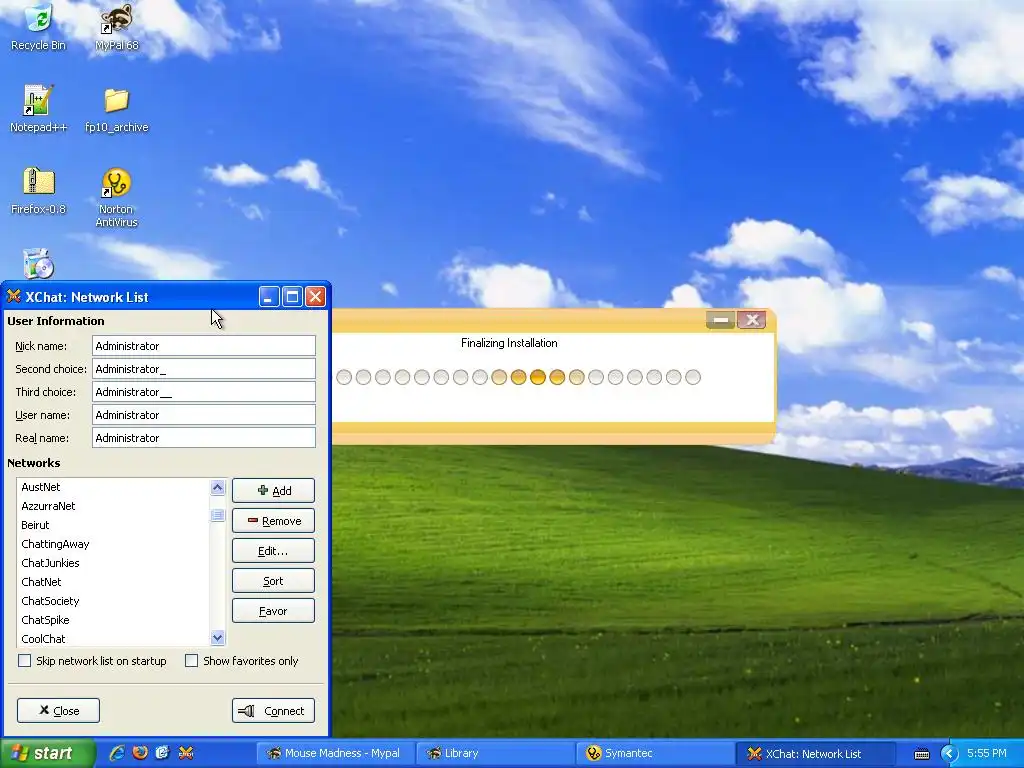Viewport: 1024px width, 768px height.
Task: Switch to Symantec taskbar button
Action: point(654,753)
